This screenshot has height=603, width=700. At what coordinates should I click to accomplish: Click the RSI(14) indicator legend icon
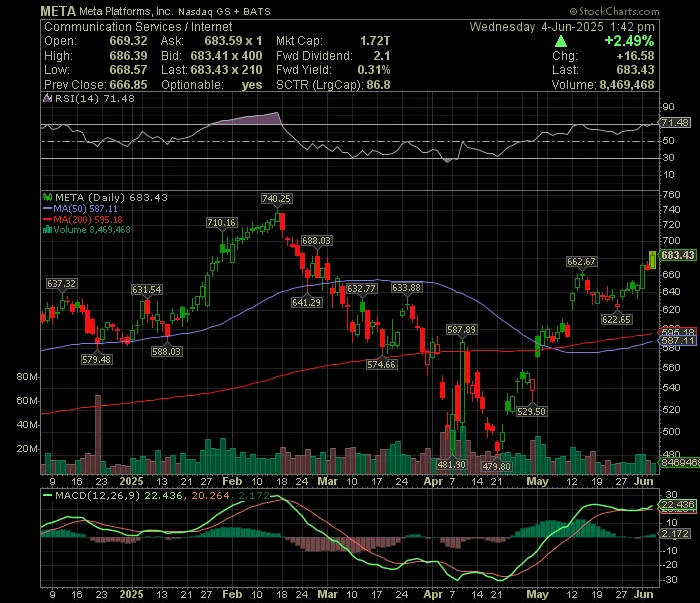47,98
